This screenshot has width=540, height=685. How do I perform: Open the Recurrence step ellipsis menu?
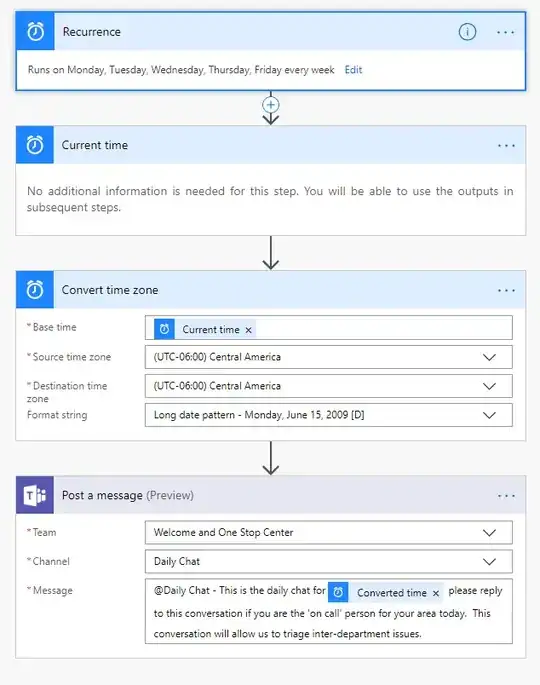[505, 32]
